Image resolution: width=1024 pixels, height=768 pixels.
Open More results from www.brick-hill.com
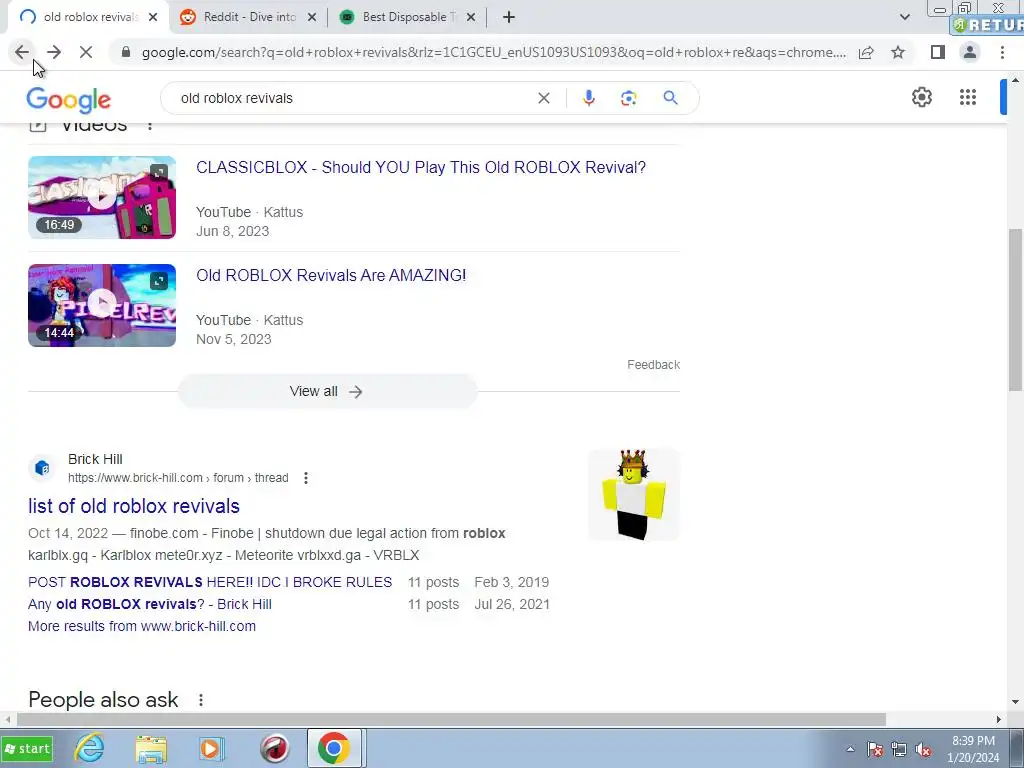(142, 626)
